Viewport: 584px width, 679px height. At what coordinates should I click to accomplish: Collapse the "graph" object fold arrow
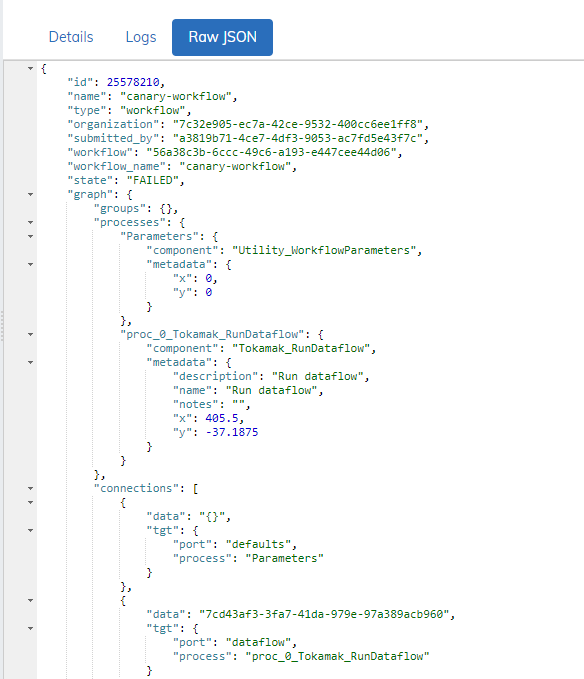pos(30,194)
